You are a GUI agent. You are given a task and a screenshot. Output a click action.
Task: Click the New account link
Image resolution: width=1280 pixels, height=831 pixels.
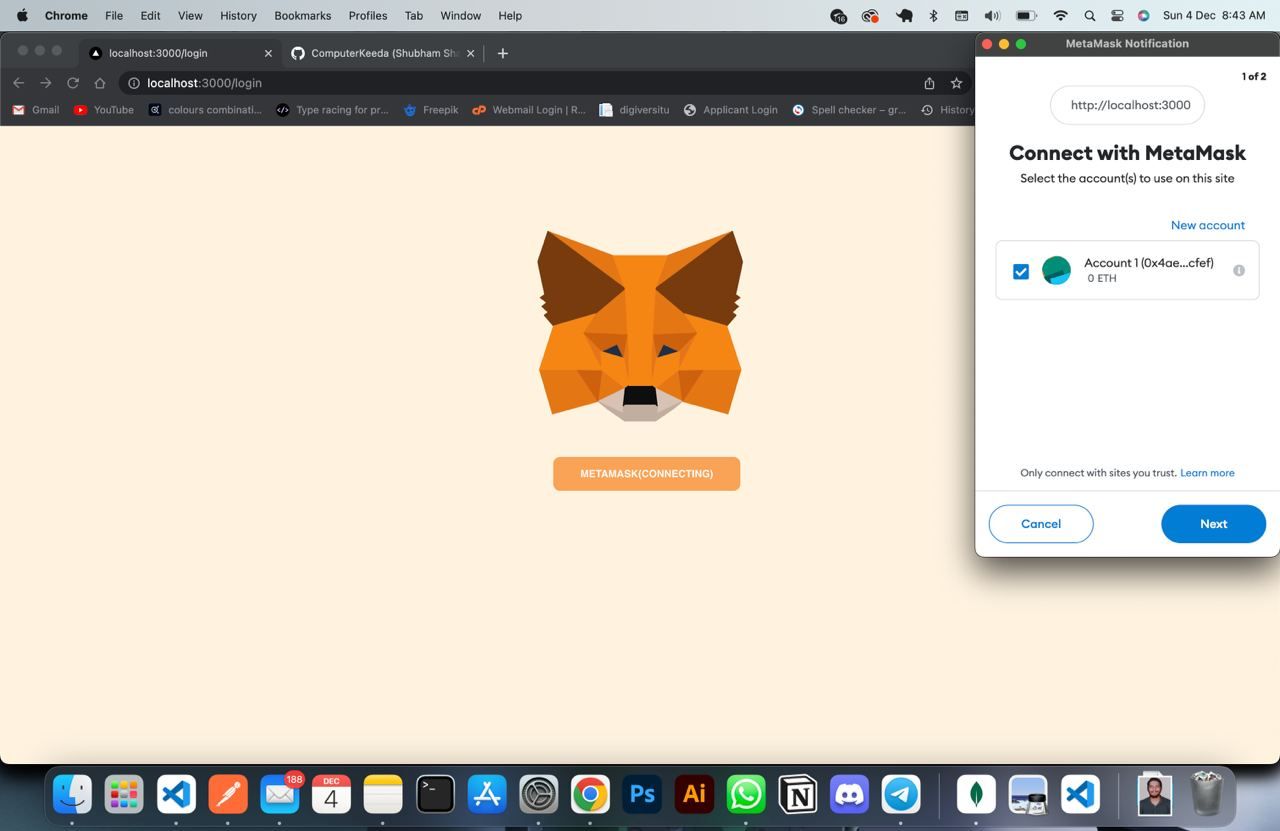click(1208, 225)
